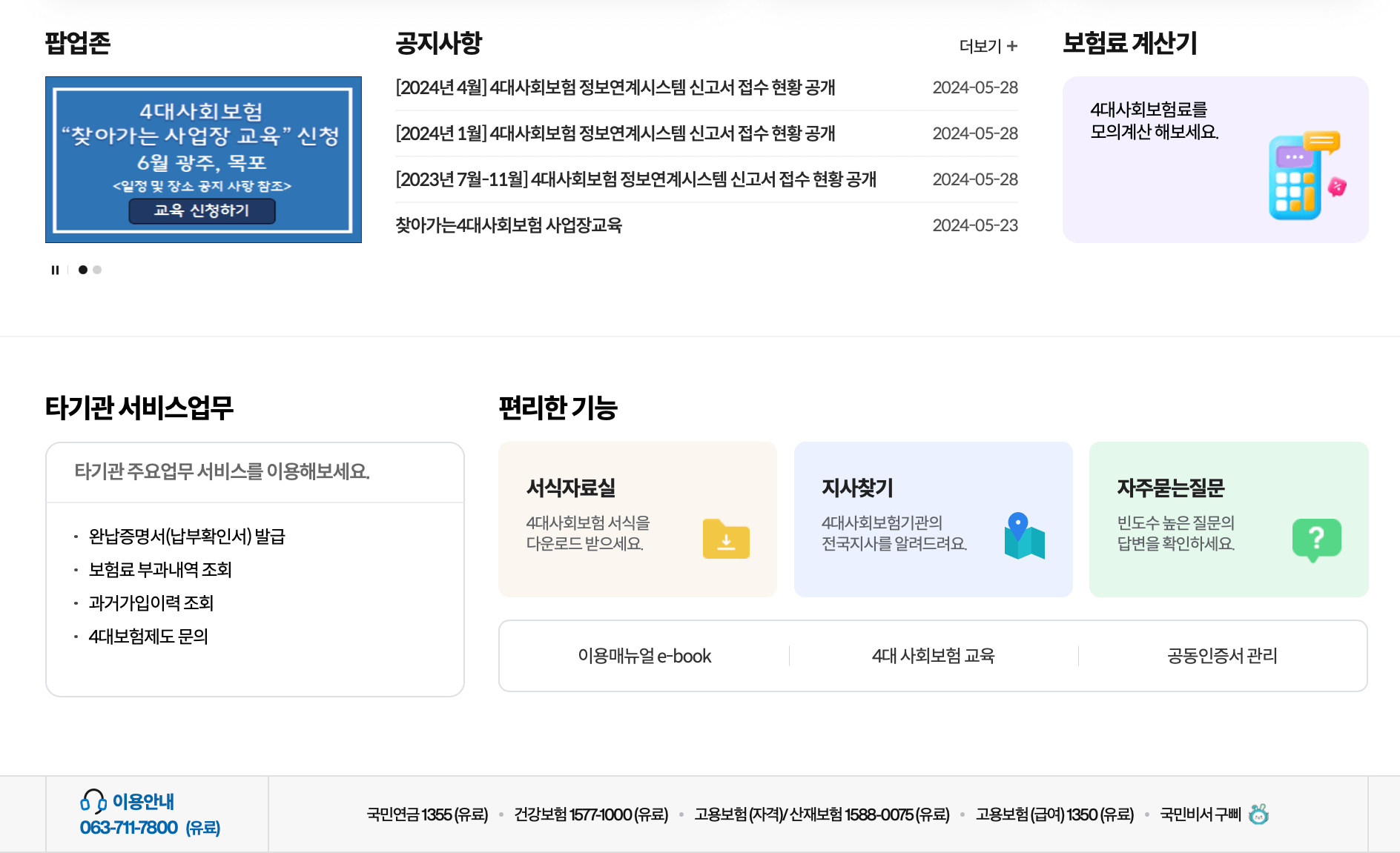Open the 완납증명서(납부확인서) 발급 service
Viewport: 1400px width, 853px height.
(188, 537)
